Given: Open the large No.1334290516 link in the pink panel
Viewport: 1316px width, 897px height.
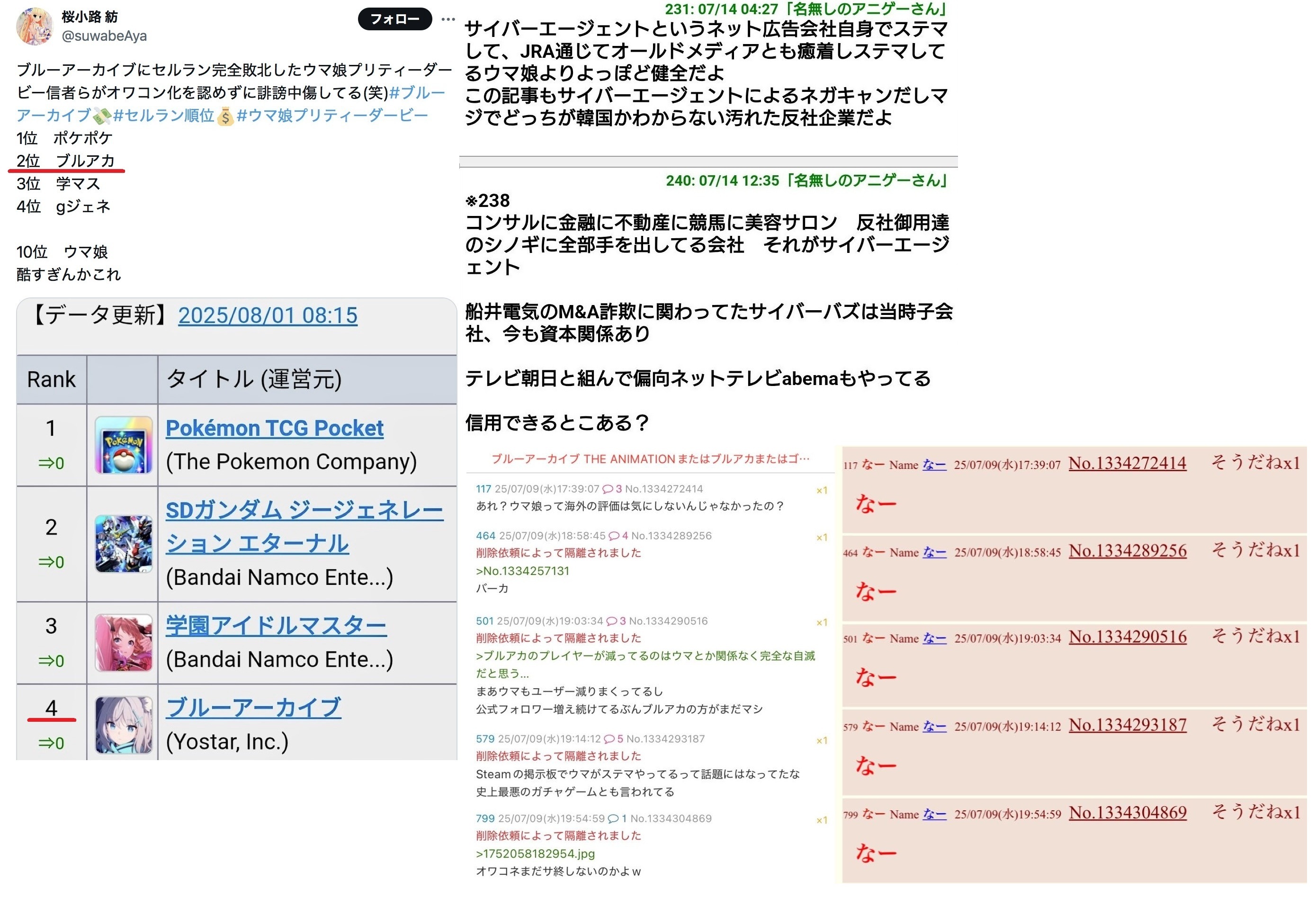Looking at the screenshot, I should tap(1128, 637).
